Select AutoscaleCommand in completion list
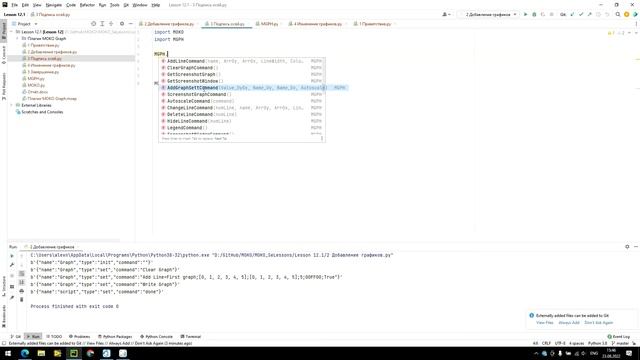This screenshot has height=360, width=640. click(242, 101)
